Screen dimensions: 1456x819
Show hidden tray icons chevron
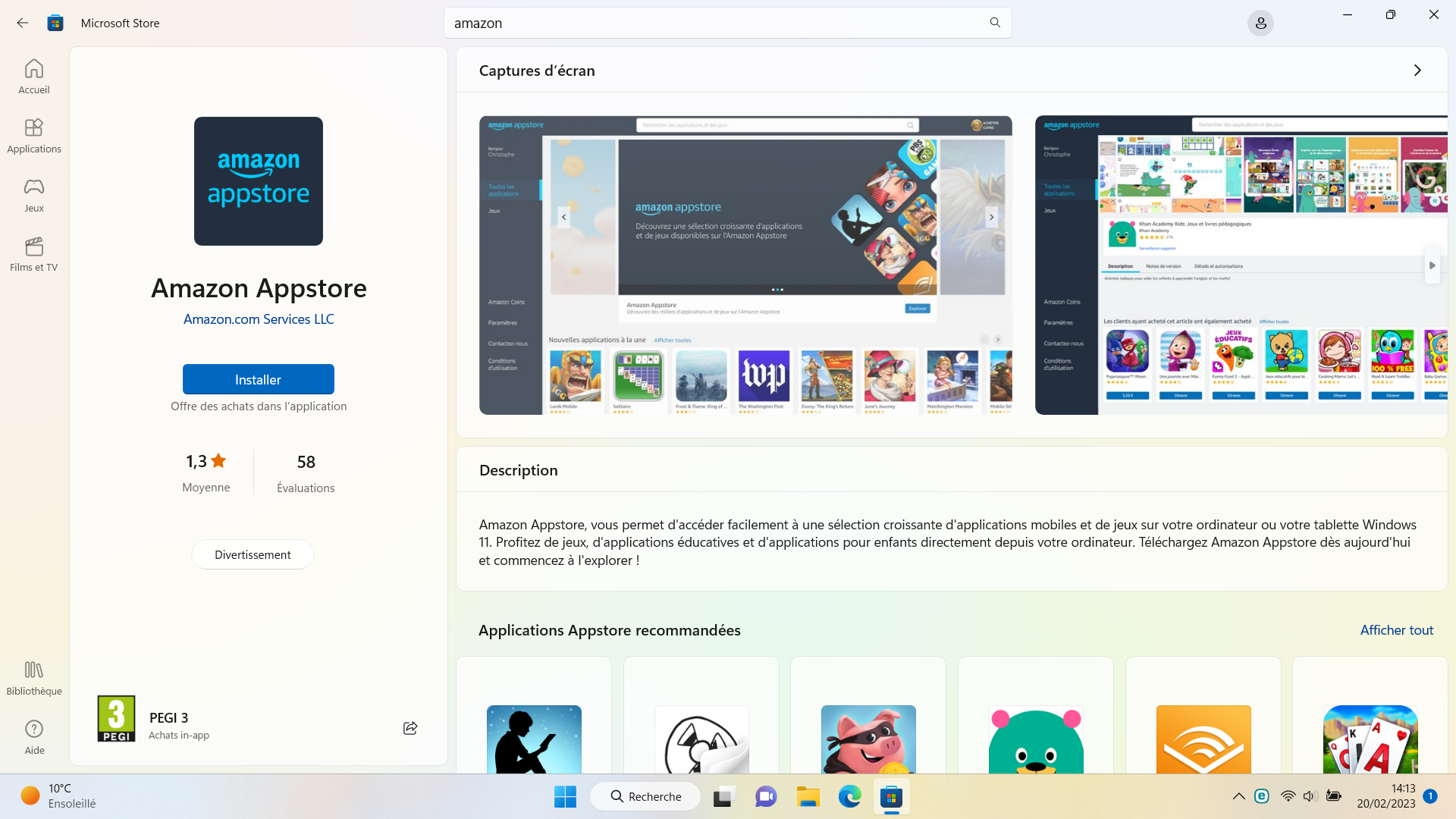click(1238, 796)
